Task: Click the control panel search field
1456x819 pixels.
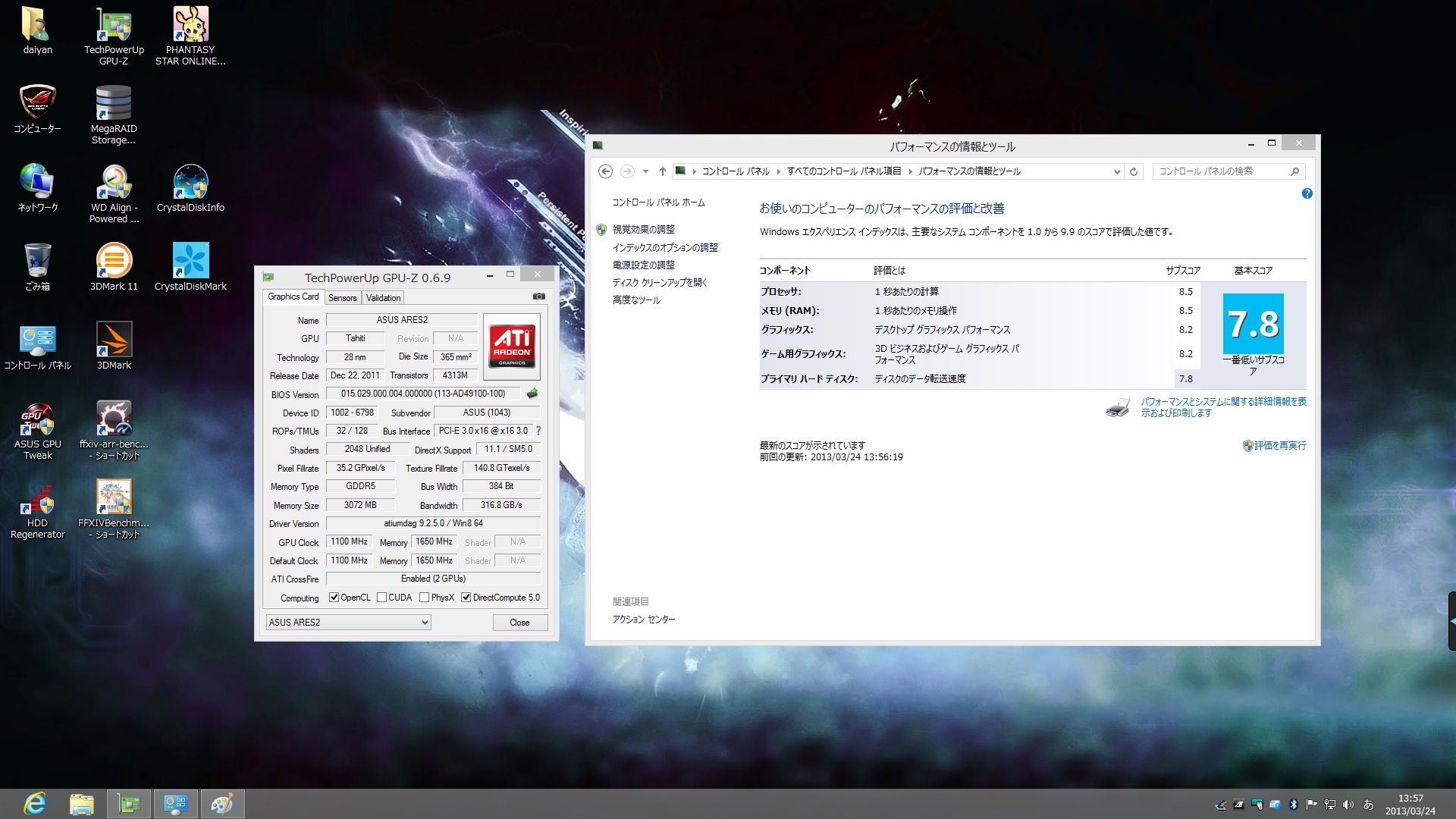Action: pyautogui.click(x=1219, y=171)
